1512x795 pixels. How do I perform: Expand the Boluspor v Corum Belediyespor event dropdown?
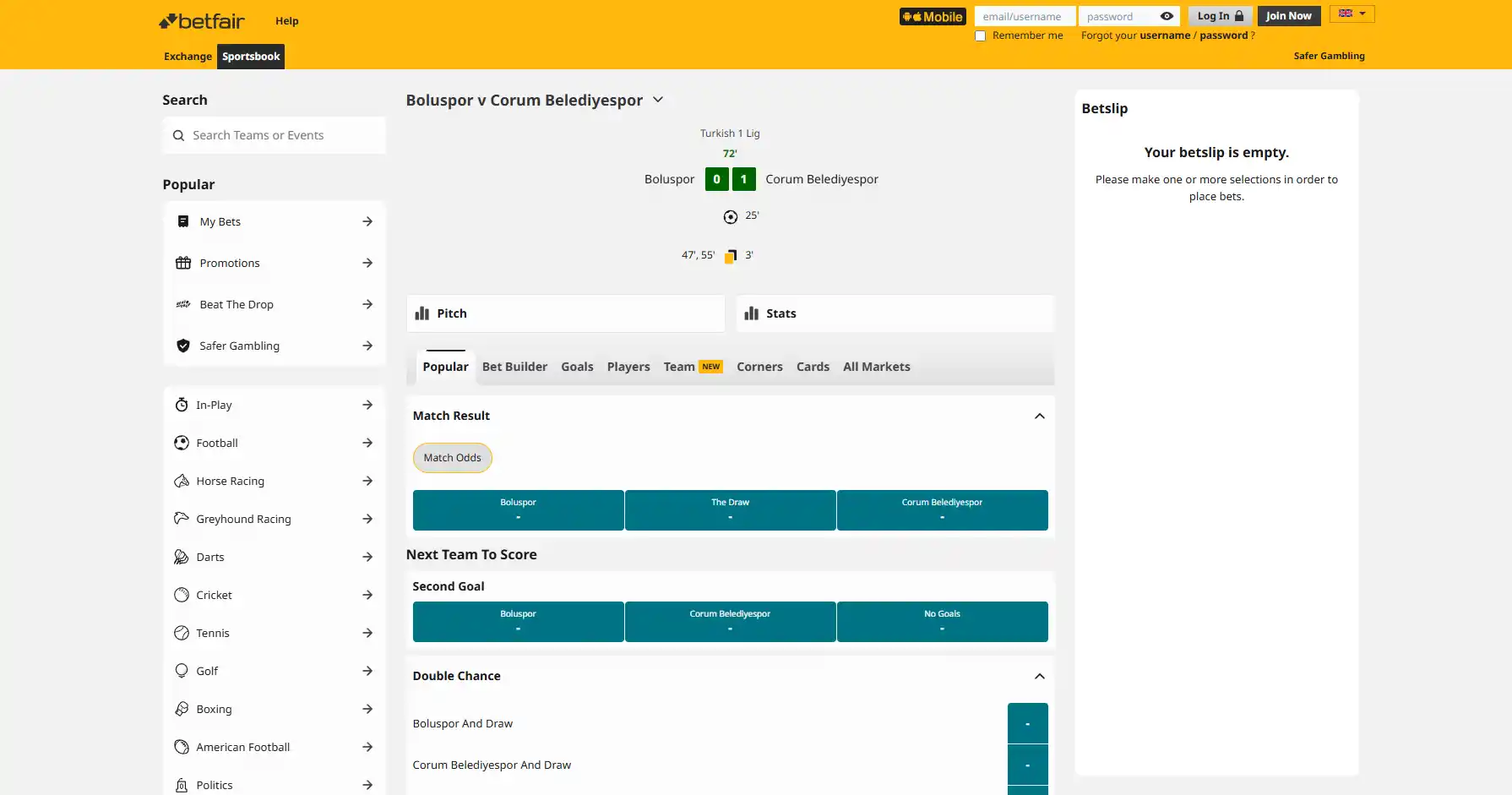coord(658,100)
